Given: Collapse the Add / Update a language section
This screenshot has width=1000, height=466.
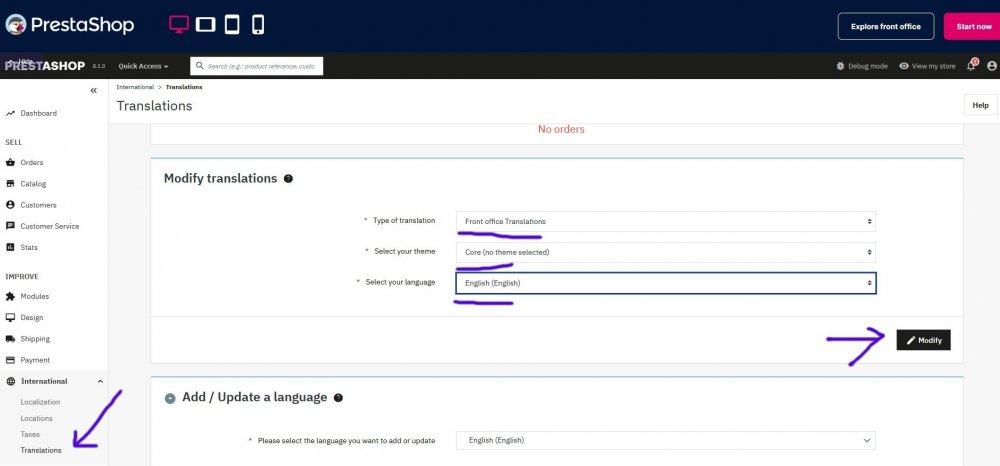Looking at the screenshot, I should [170, 398].
